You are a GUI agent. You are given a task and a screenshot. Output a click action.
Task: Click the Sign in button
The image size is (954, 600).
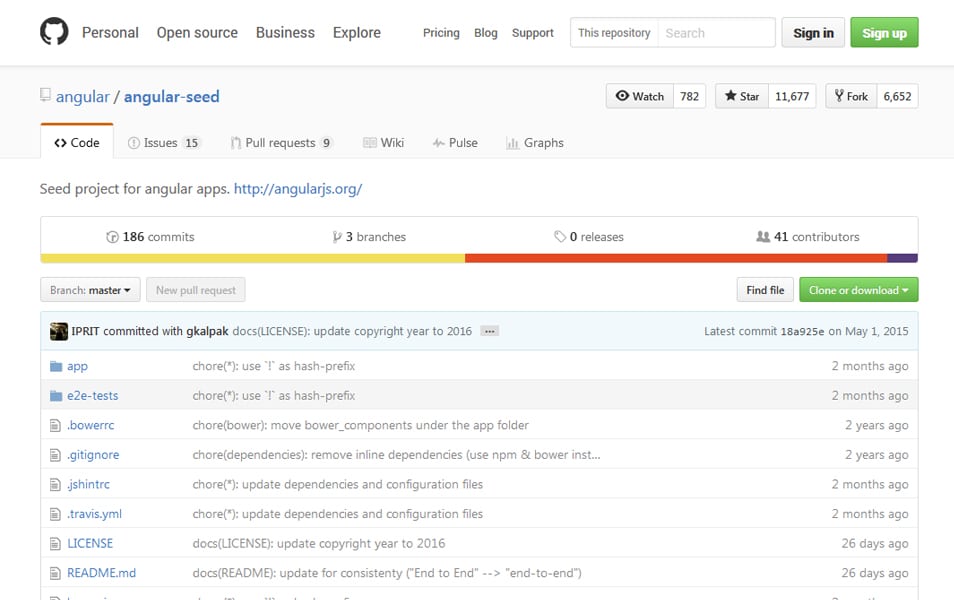click(813, 33)
